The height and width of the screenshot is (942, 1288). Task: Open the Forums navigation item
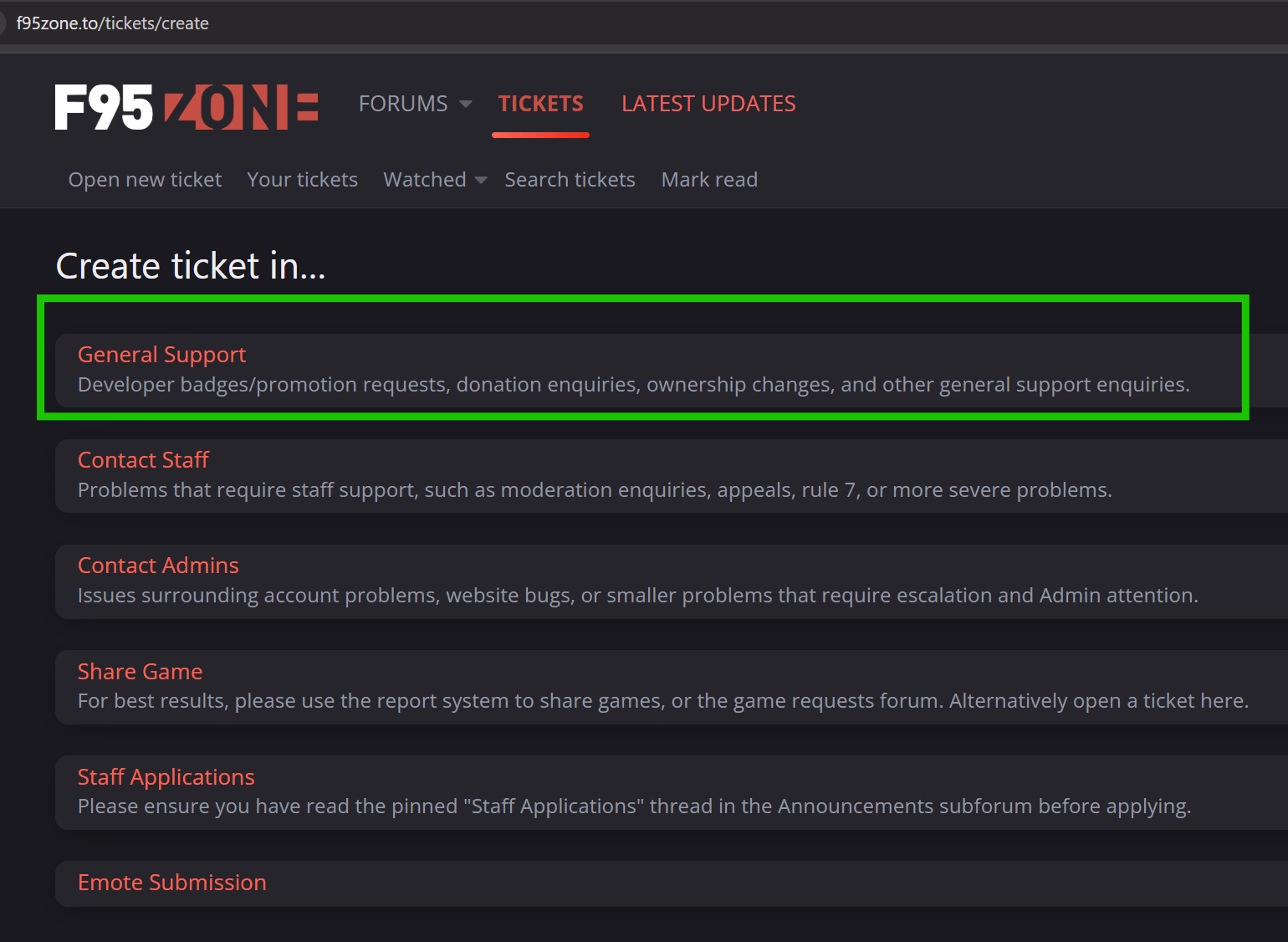coord(403,104)
